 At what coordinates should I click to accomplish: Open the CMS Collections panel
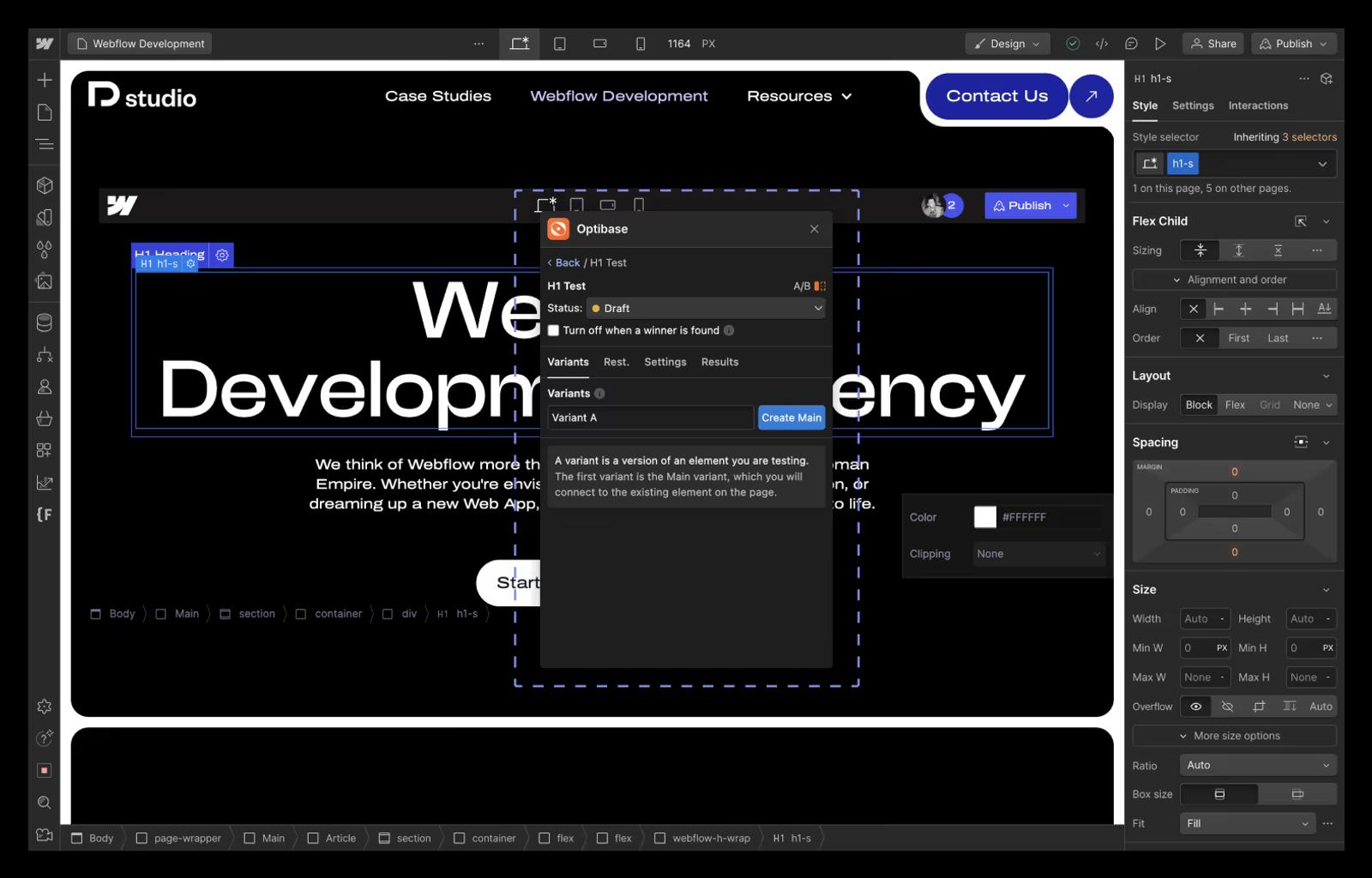[45, 322]
